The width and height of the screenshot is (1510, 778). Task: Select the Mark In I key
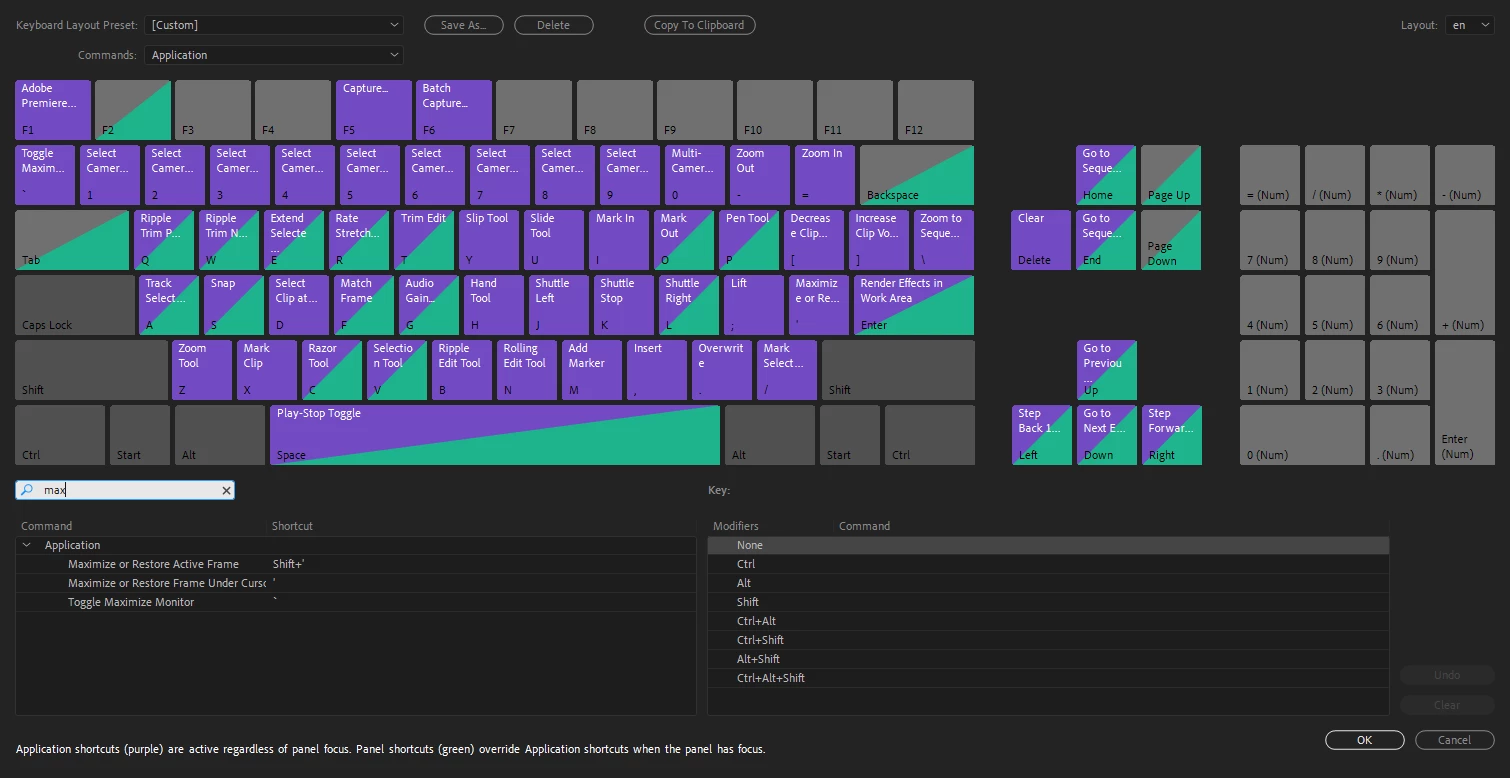tap(619, 240)
